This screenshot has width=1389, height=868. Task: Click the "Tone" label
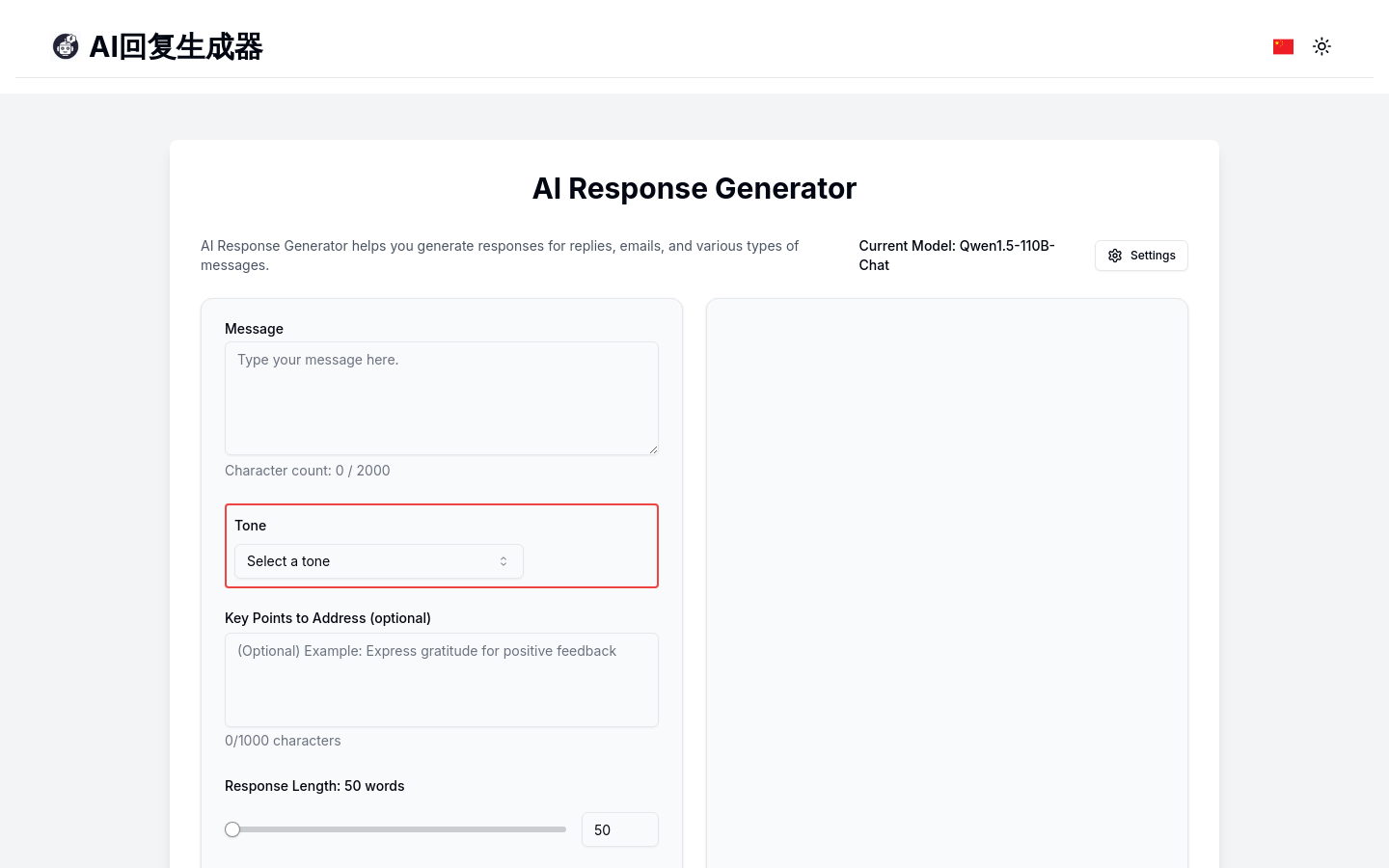(x=250, y=526)
